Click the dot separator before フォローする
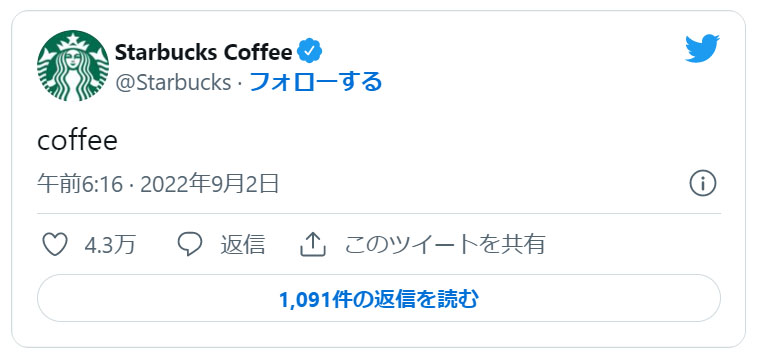Viewport: 759px width, 360px height. (240, 84)
